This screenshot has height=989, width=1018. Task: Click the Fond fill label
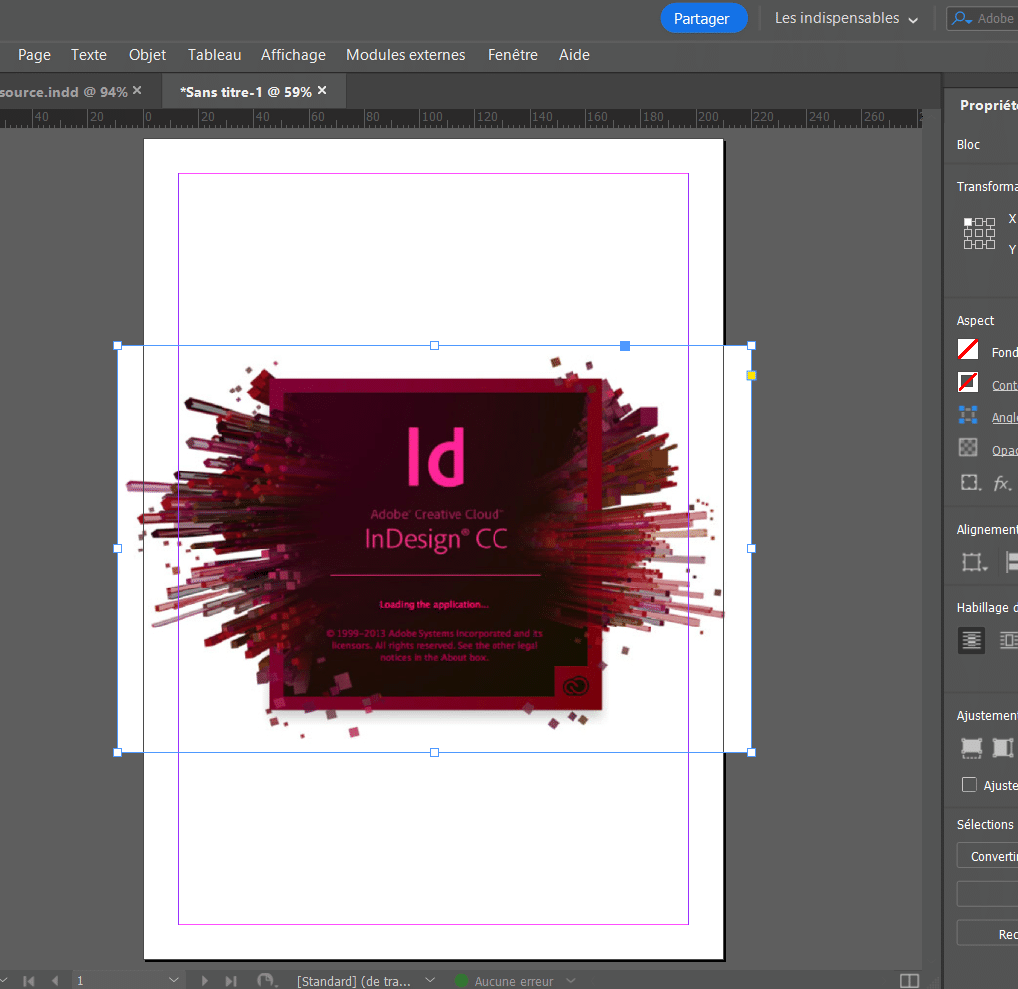[1004, 353]
